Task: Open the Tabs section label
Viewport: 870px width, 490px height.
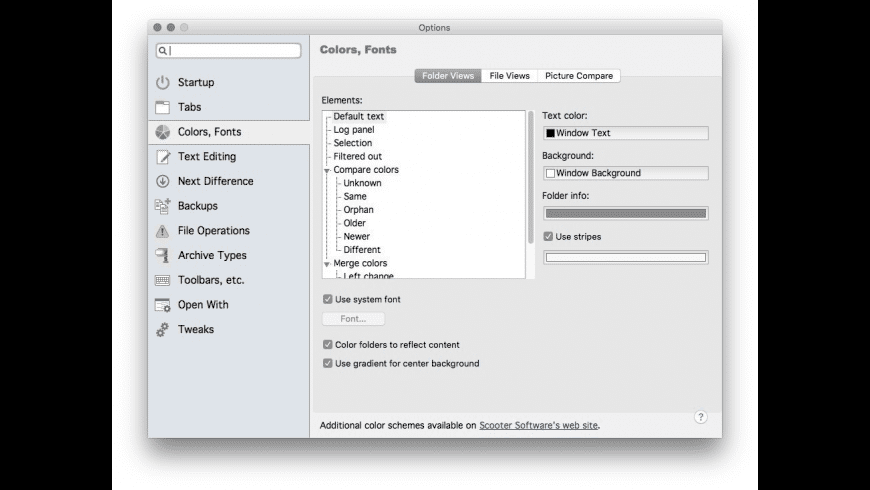Action: click(x=189, y=107)
